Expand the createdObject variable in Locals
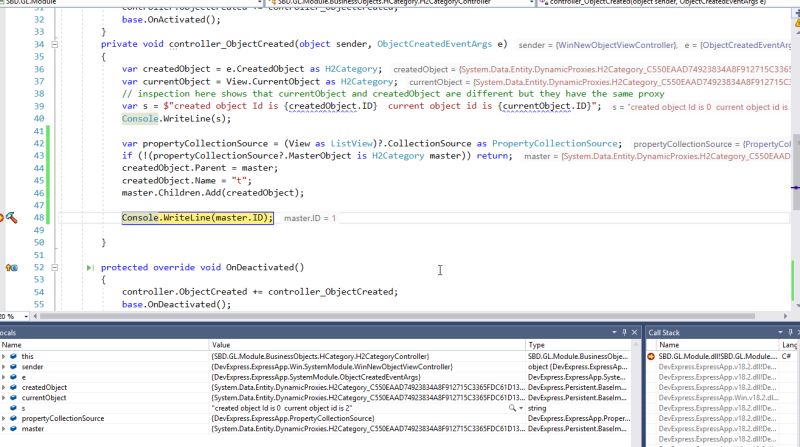 (4, 387)
